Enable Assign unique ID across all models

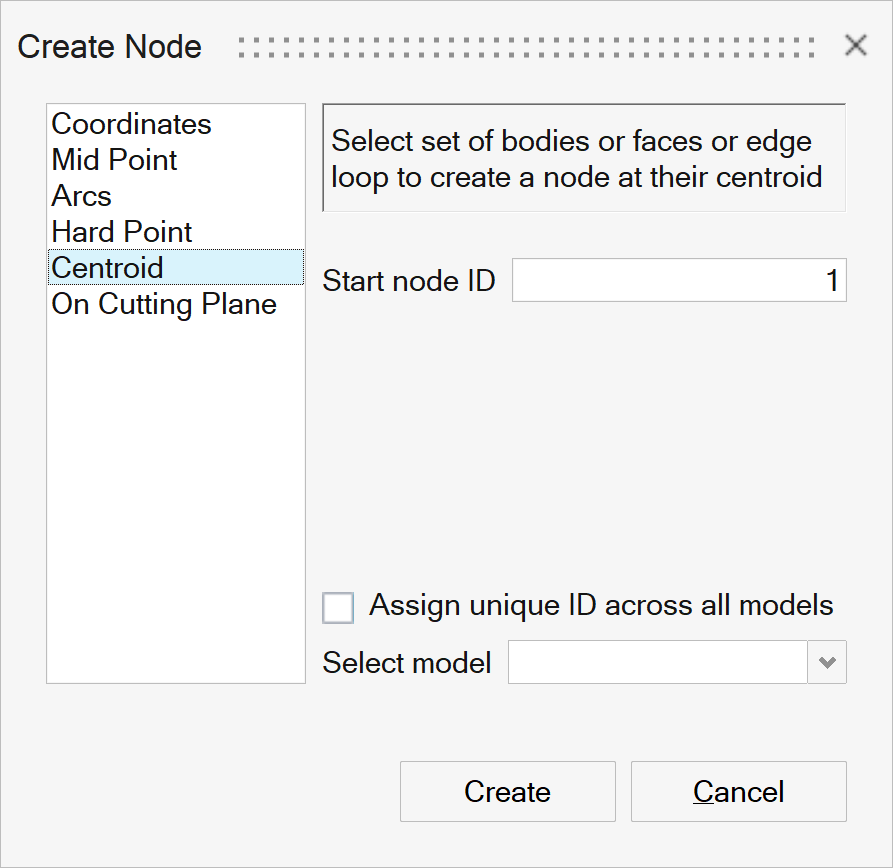pyautogui.click(x=338, y=607)
